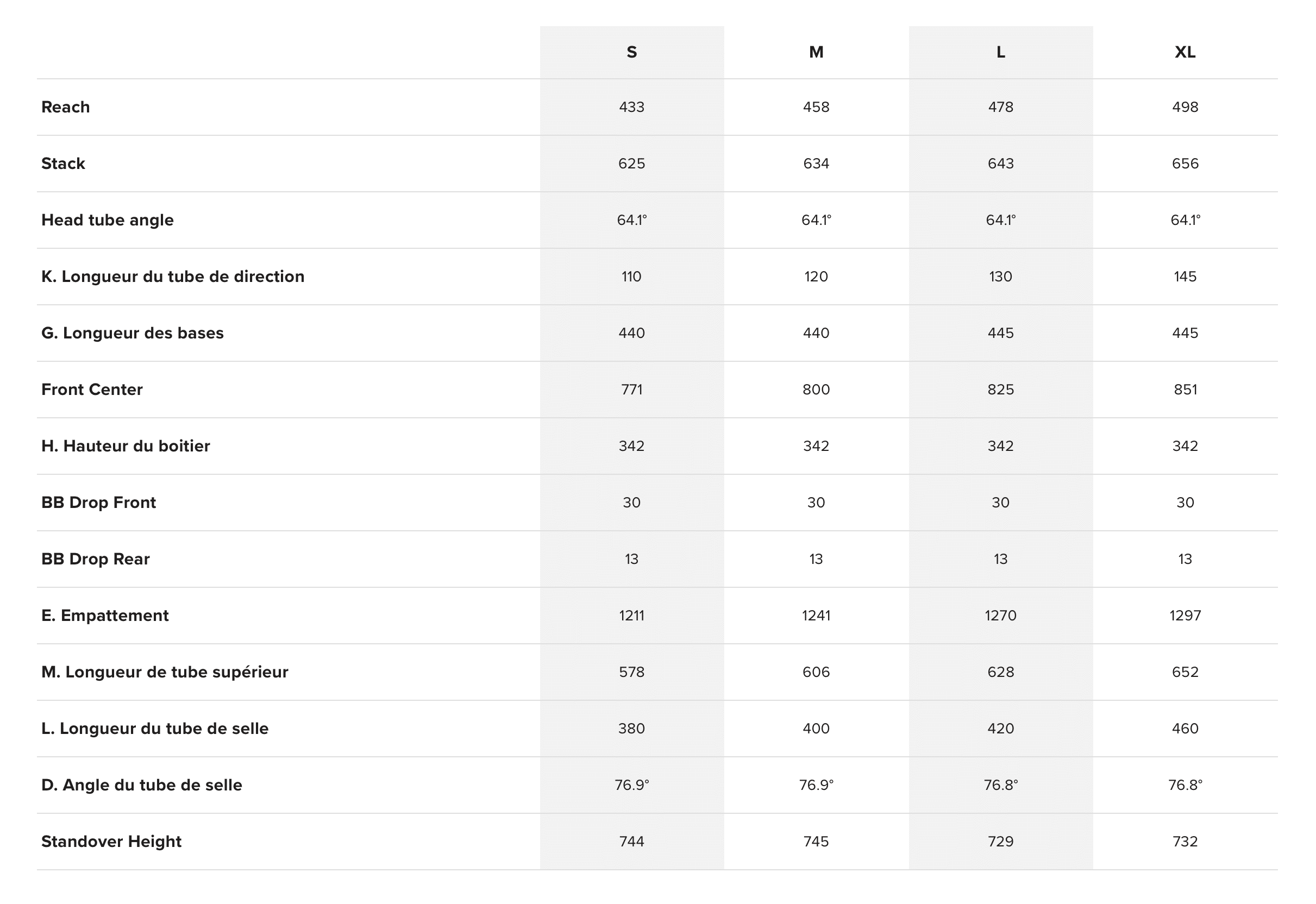Select wheelbase value 1270 for size L
The image size is (1316, 904).
[1000, 616]
